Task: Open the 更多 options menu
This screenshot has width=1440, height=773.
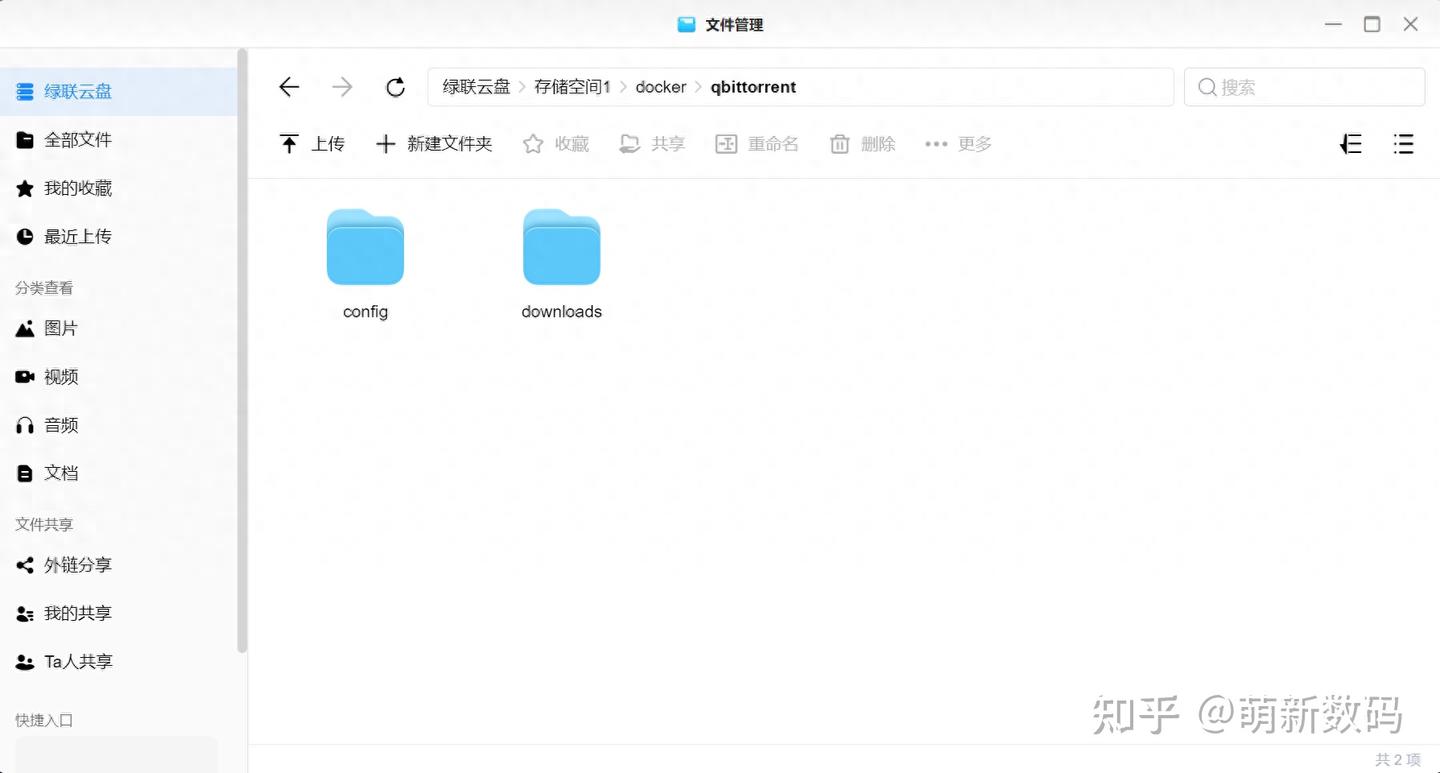Action: 957,143
